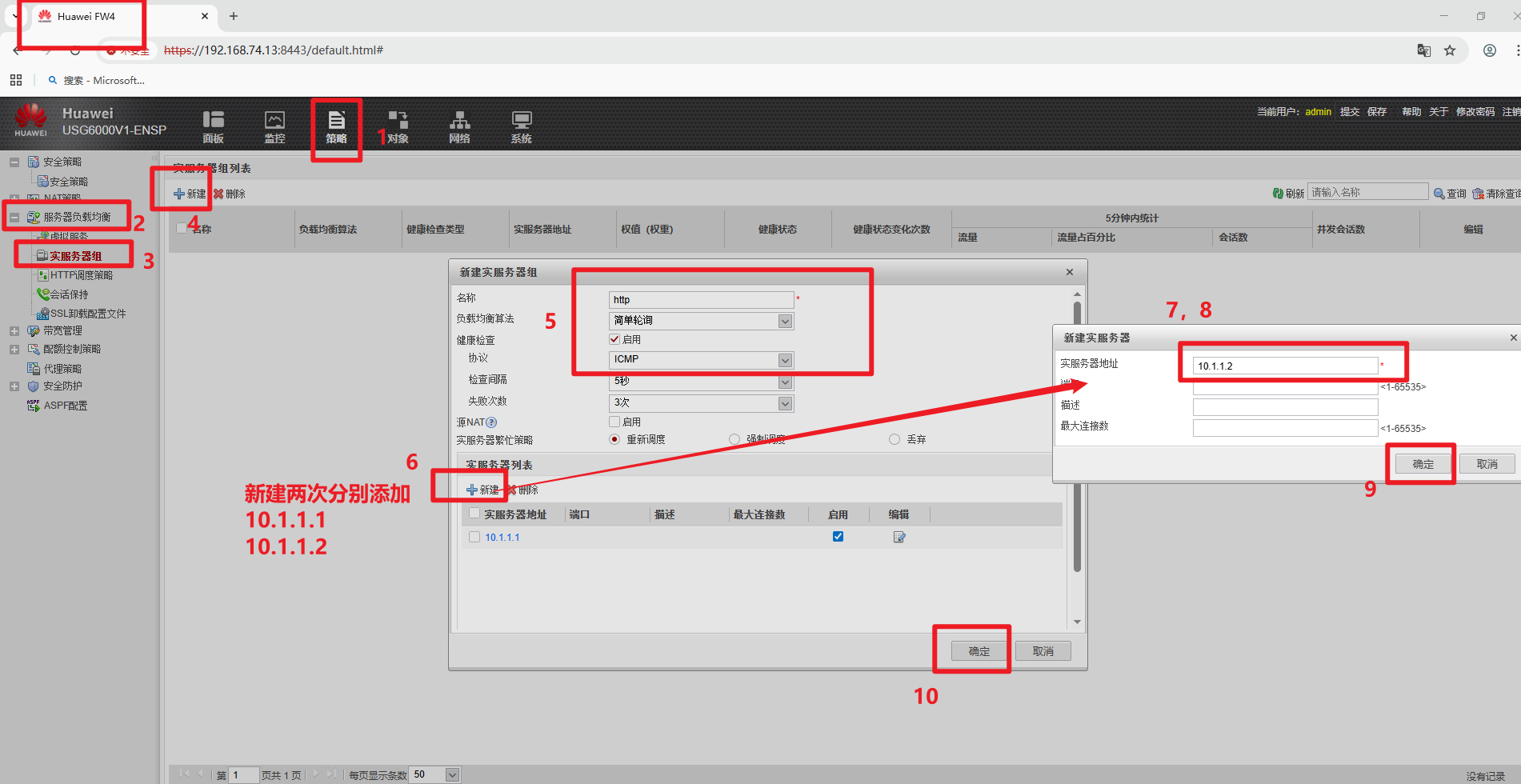Toggle the 健康检查 启用 checkbox

(614, 339)
